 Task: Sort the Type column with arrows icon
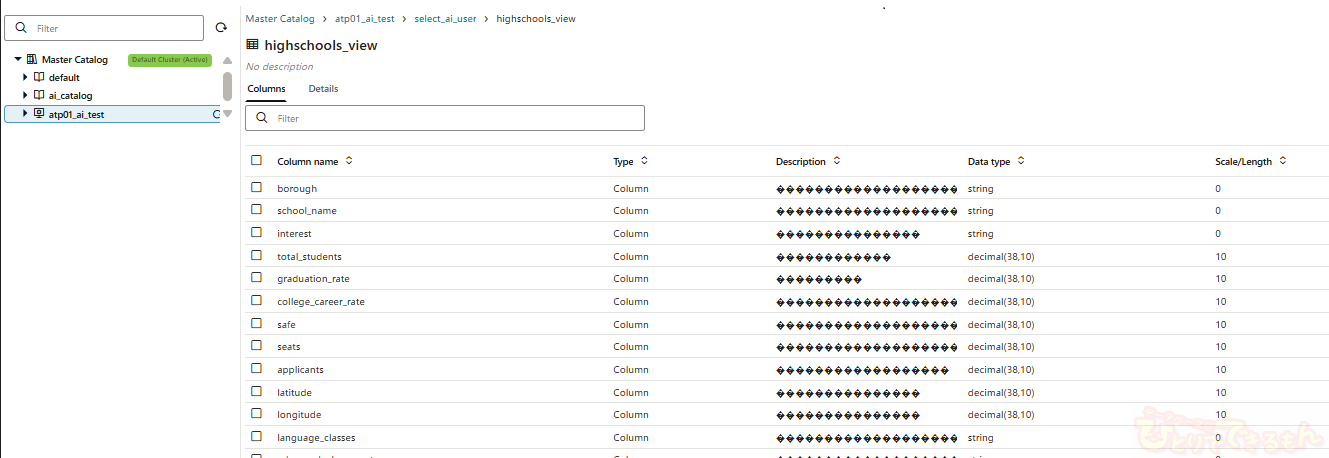click(644, 161)
